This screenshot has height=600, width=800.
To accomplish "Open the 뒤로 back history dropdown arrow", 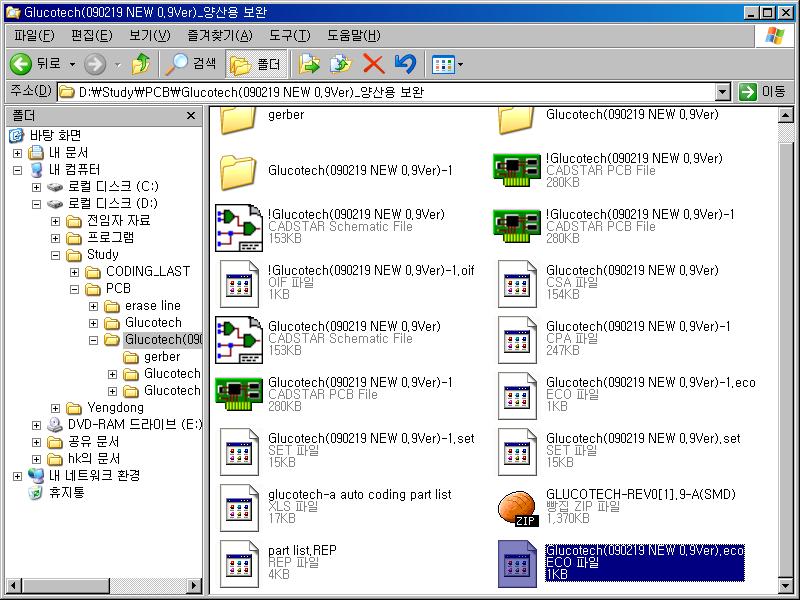I will (x=72, y=64).
